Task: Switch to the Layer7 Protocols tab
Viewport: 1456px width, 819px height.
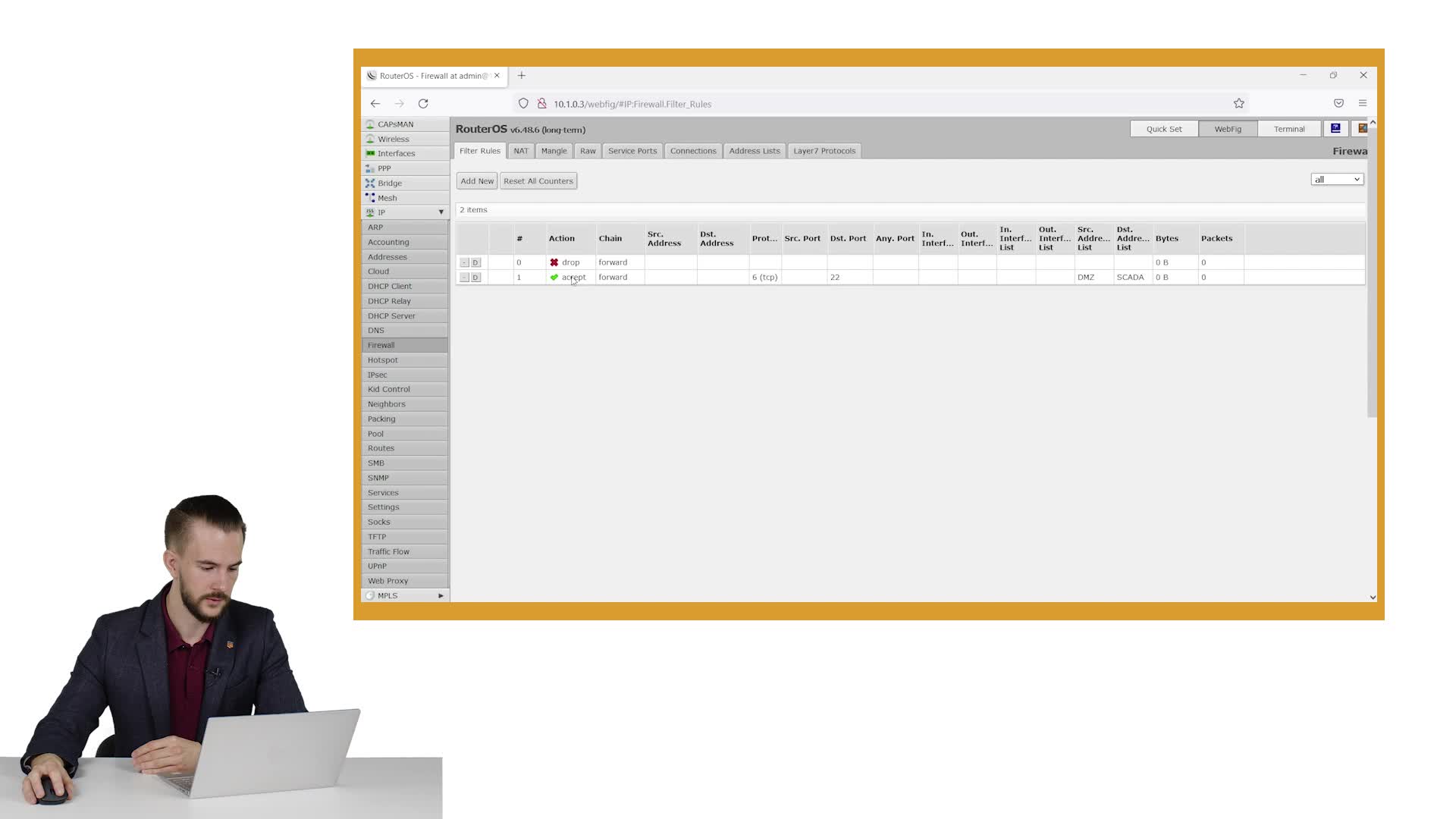Action: pos(824,151)
